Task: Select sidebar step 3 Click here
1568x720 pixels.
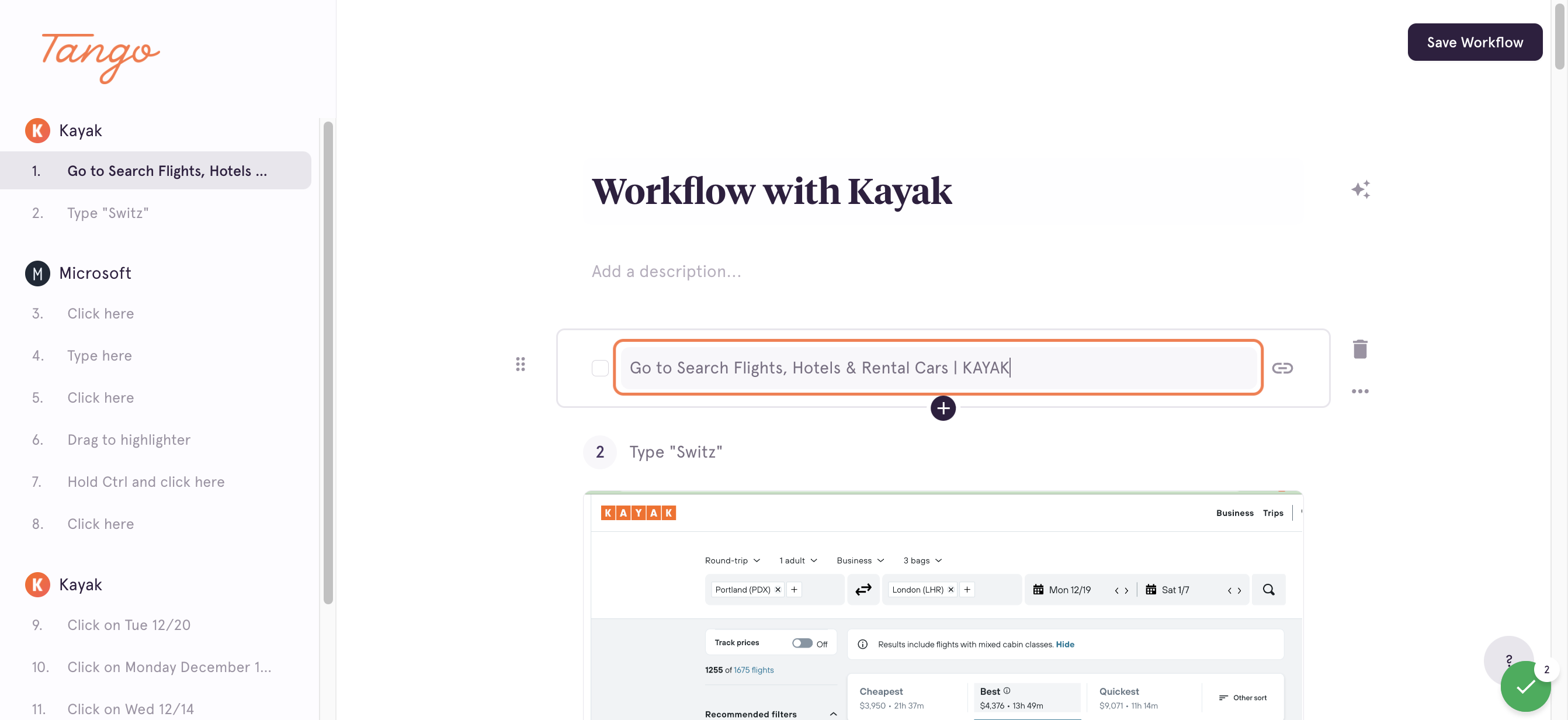Action: coord(155,314)
